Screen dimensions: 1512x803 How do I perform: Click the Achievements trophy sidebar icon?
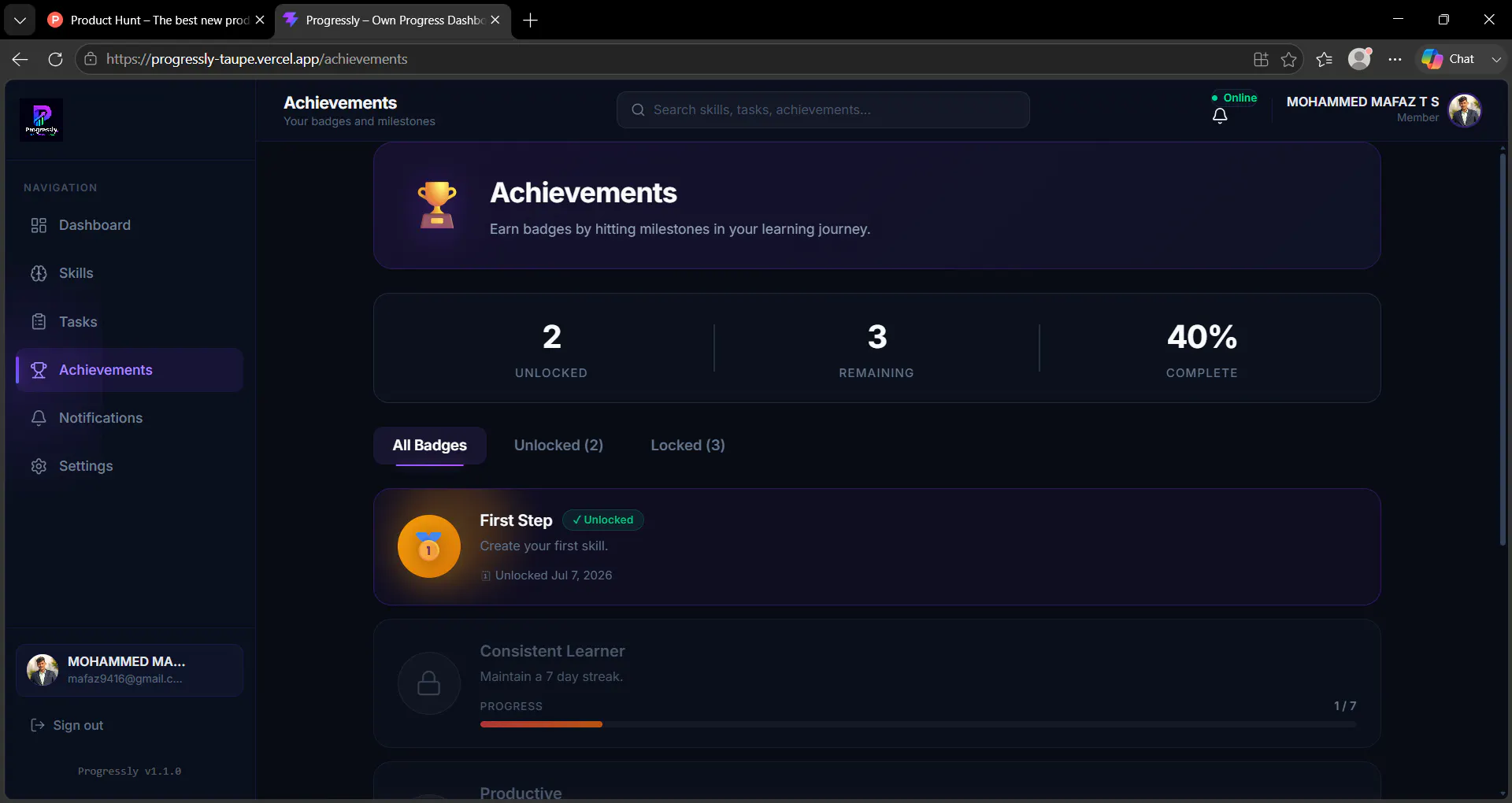39,370
